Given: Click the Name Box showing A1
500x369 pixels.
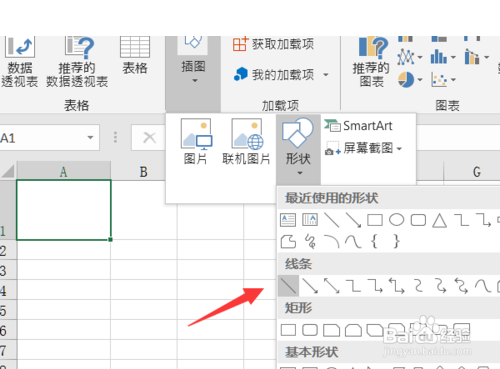Looking at the screenshot, I should [x=42, y=138].
